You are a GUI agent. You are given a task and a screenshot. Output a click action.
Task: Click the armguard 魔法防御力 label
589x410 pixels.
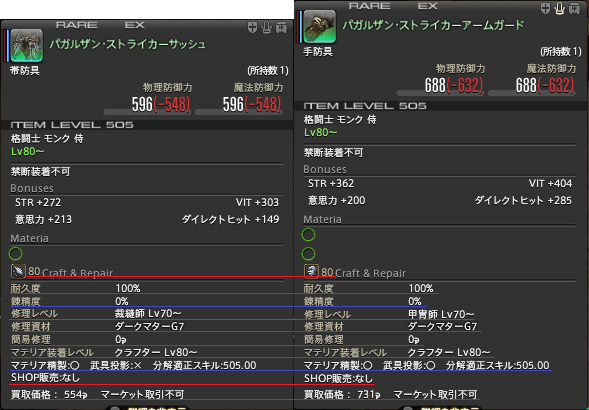(551, 68)
